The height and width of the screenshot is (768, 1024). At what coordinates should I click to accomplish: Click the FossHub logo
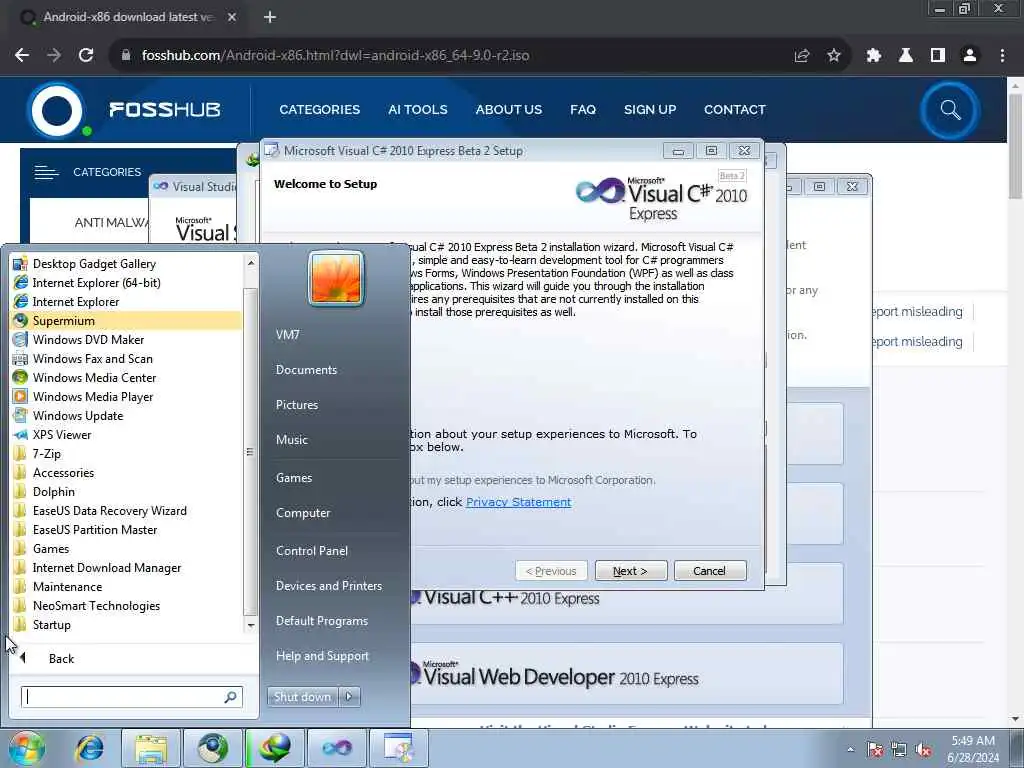coord(124,110)
